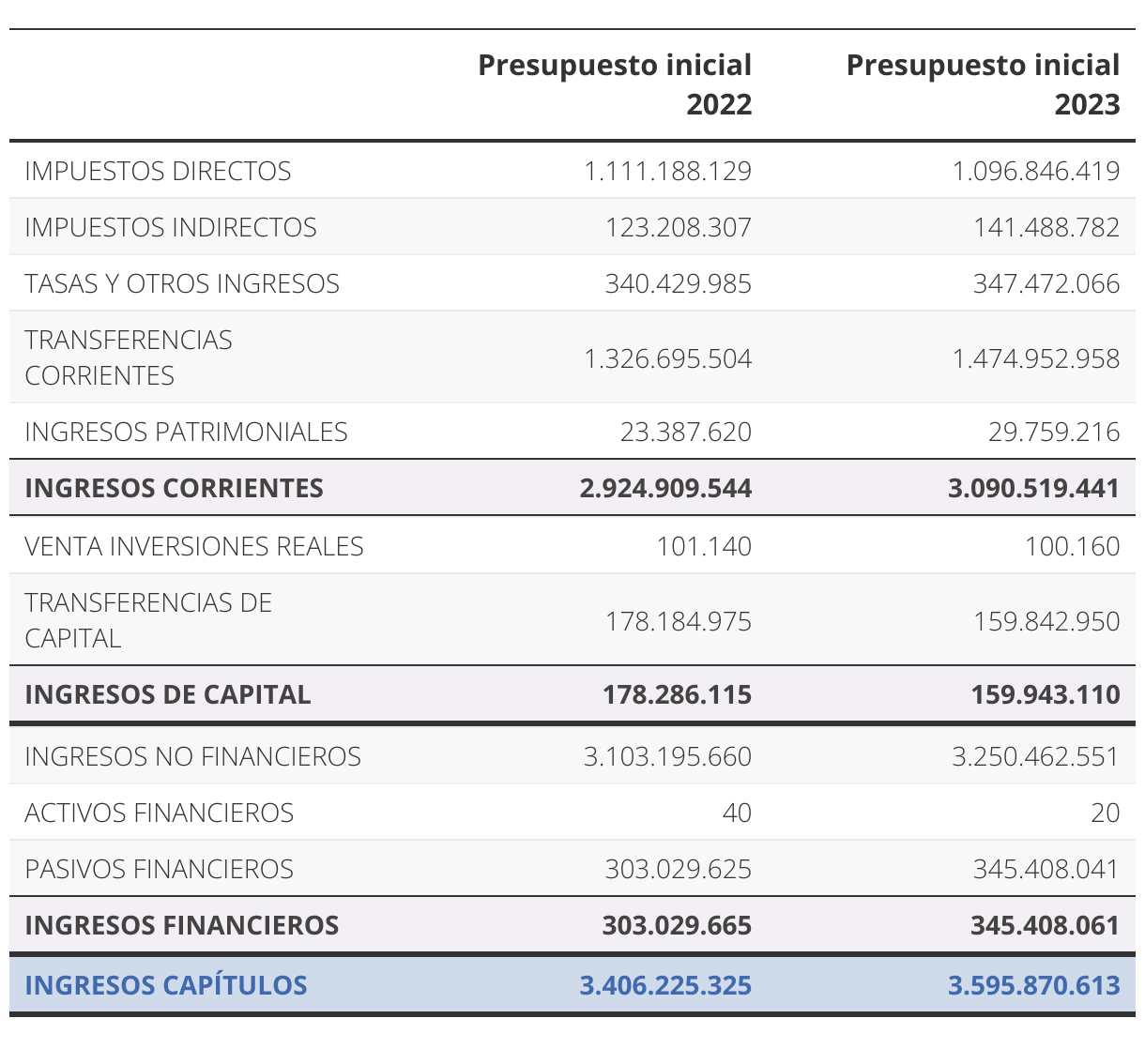
Task: Select the IMPUESTOS DIRECTOS row label
Action: click(x=158, y=171)
